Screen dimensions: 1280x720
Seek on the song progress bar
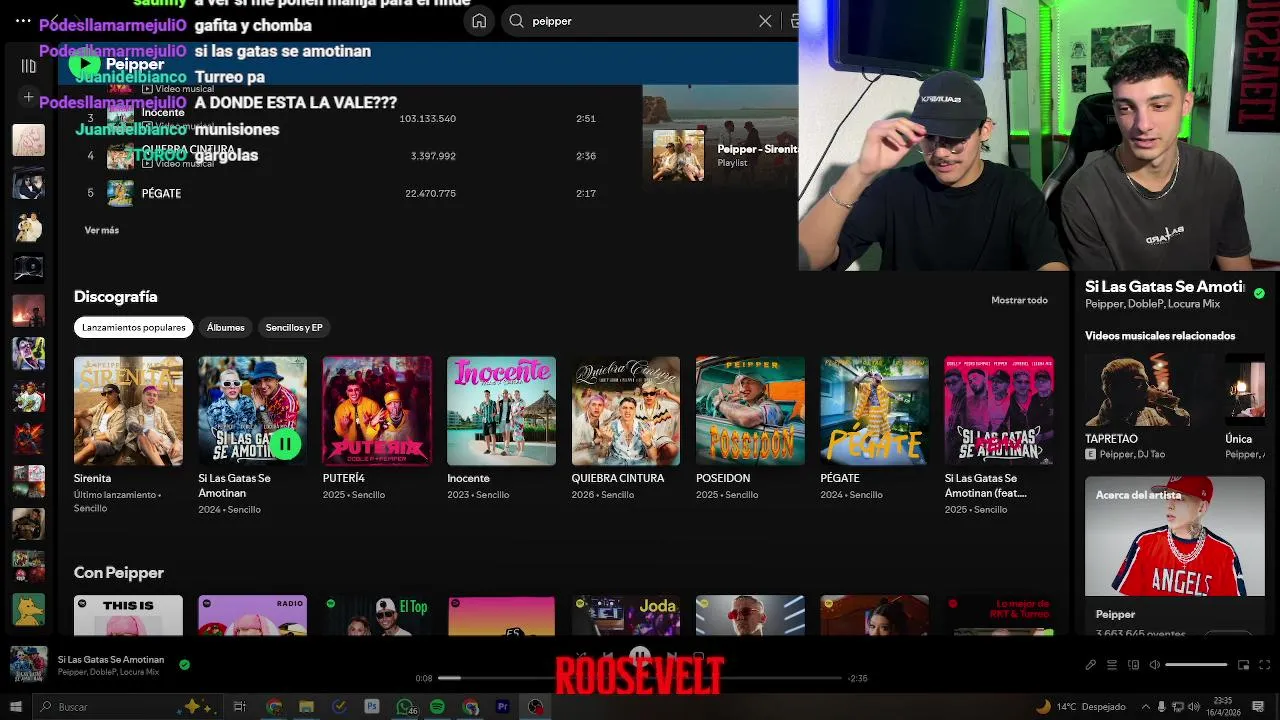pyautogui.click(x=640, y=678)
